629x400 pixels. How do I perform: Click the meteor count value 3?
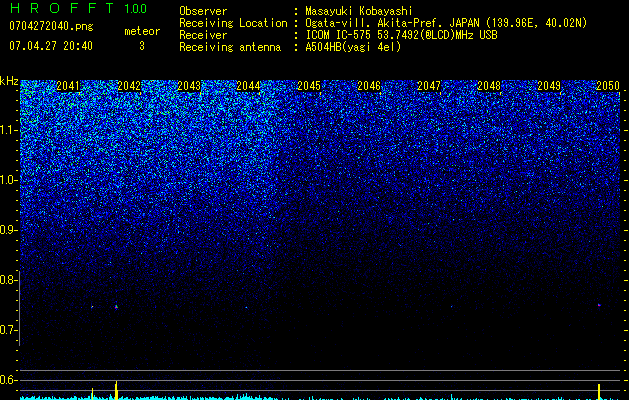point(142,46)
